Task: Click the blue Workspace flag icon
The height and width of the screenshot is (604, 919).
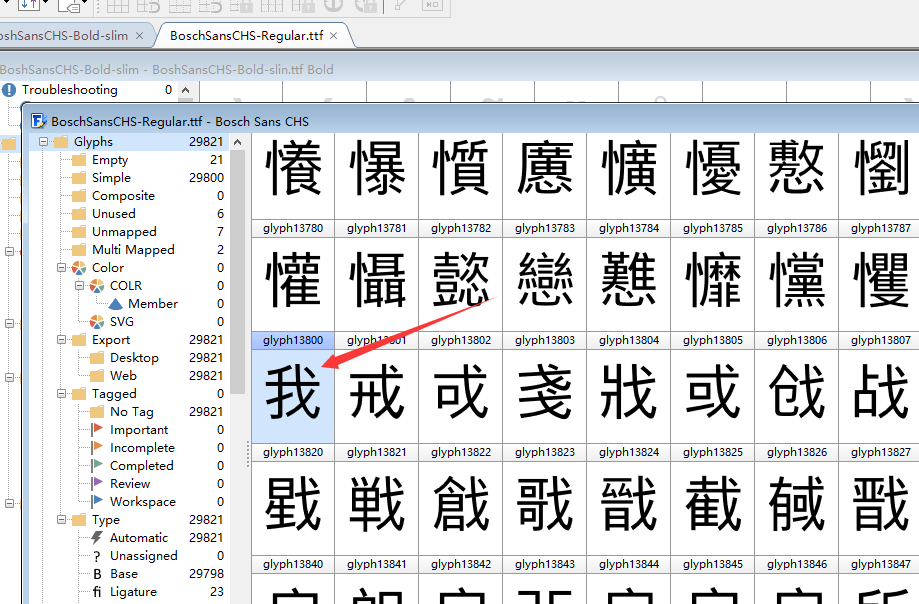Action: [97, 501]
